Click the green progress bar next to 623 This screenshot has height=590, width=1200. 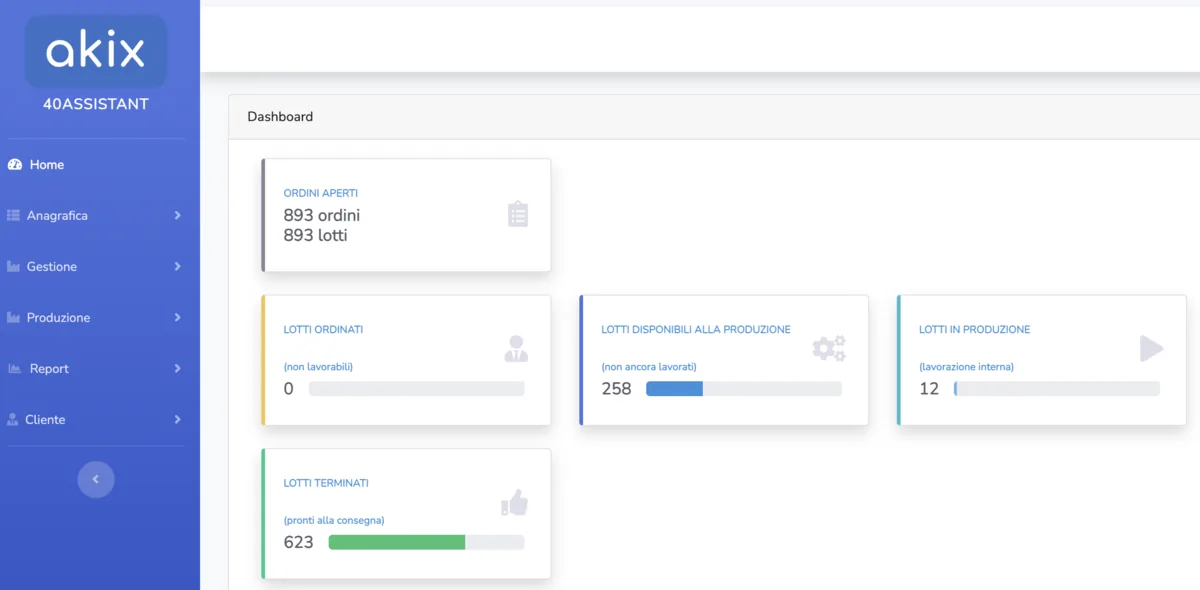[x=426, y=543]
